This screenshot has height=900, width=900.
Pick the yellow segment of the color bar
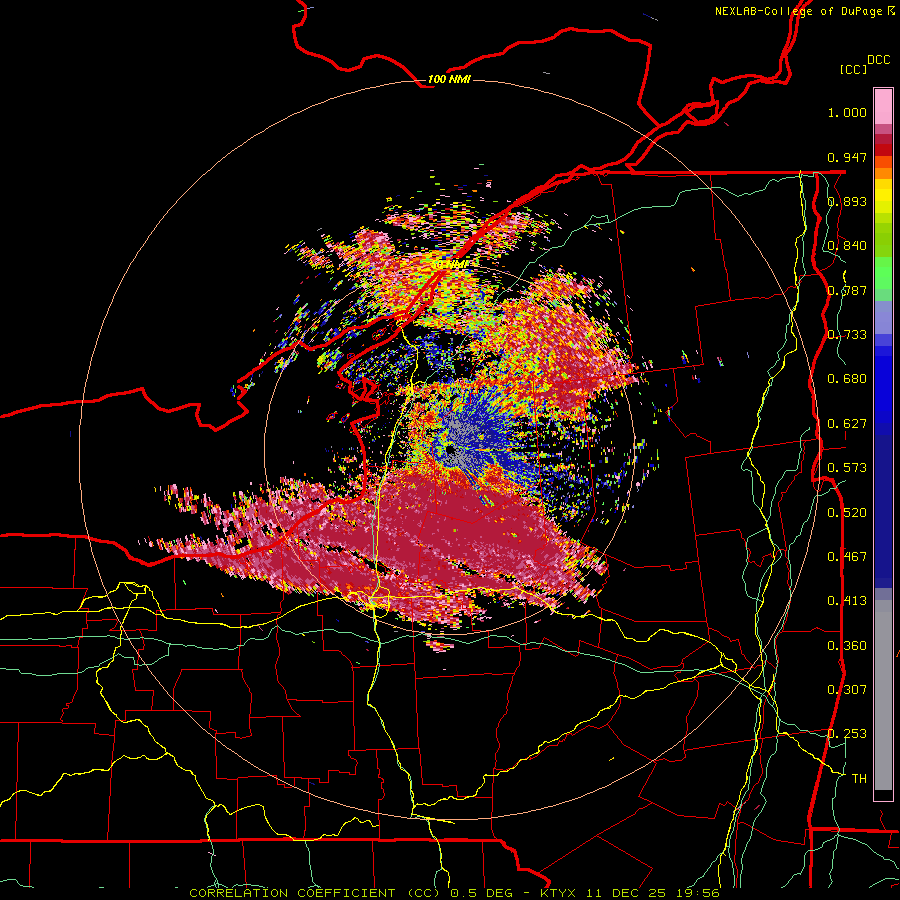click(x=883, y=196)
